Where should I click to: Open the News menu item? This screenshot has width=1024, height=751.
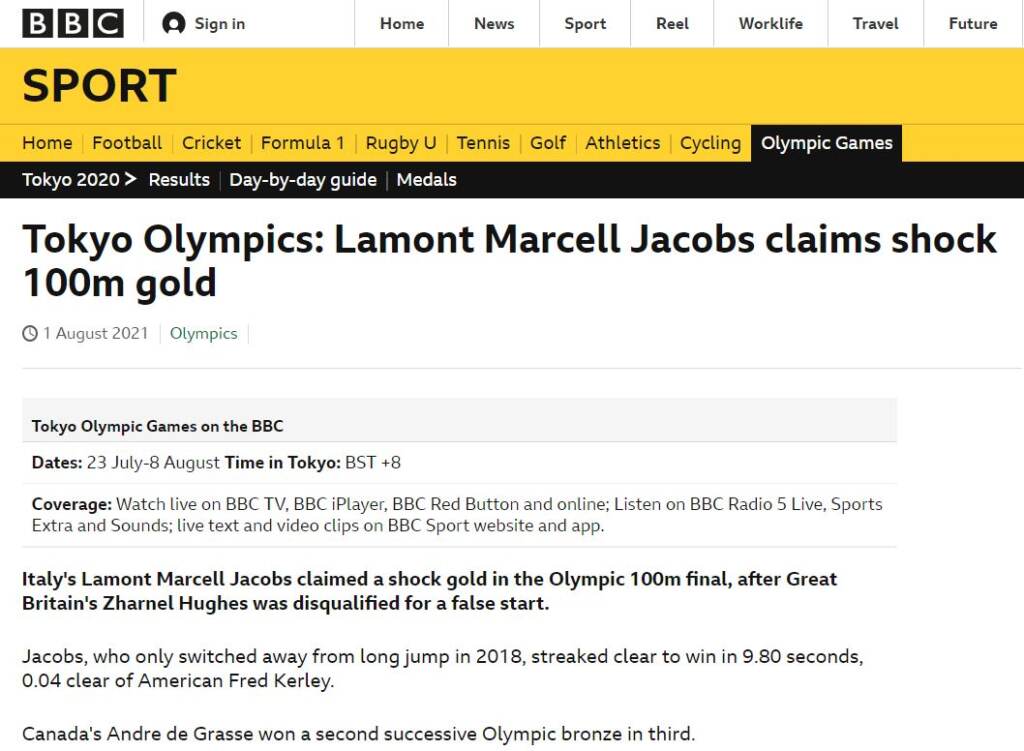493,23
